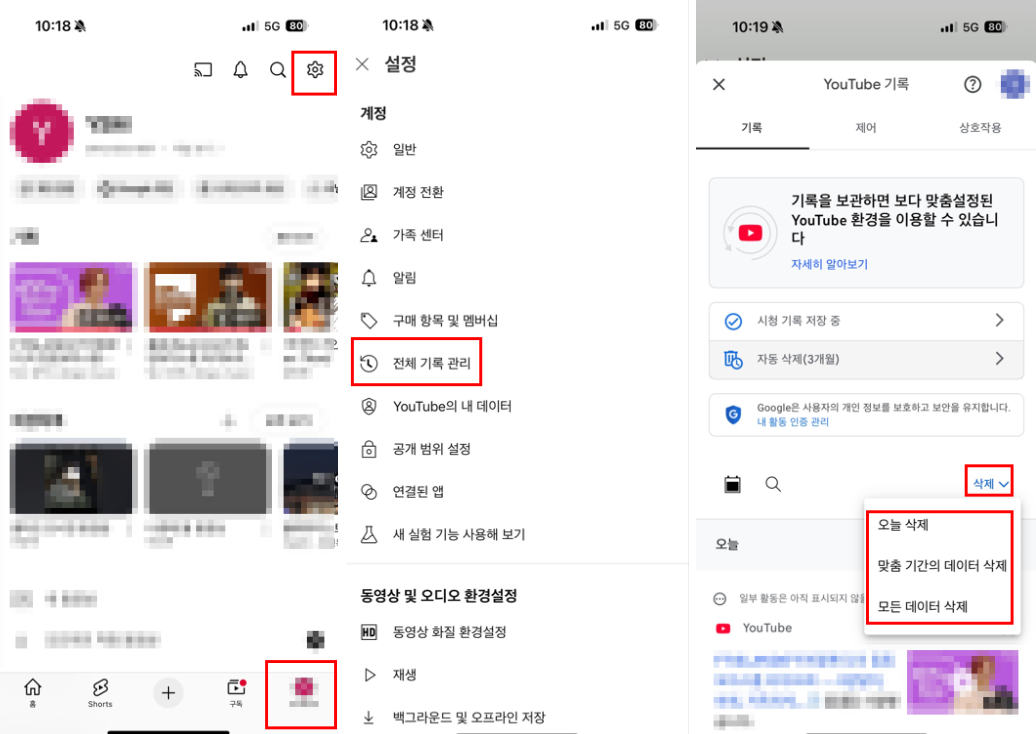The image size is (1036, 734).
Task: Expand 자동 삭제(3개월) option
Action: (x=865, y=359)
